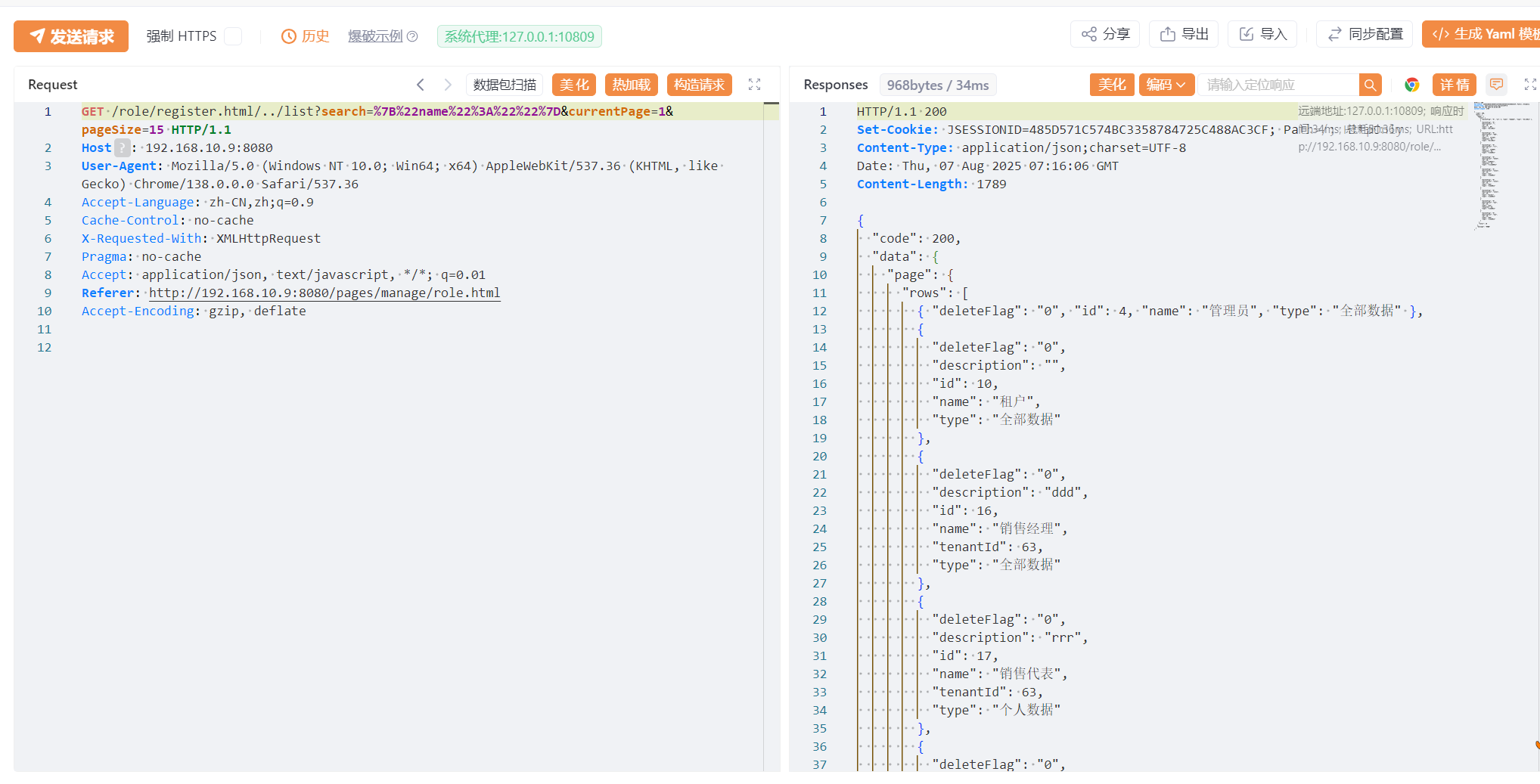Beautify the request content

[x=574, y=85]
